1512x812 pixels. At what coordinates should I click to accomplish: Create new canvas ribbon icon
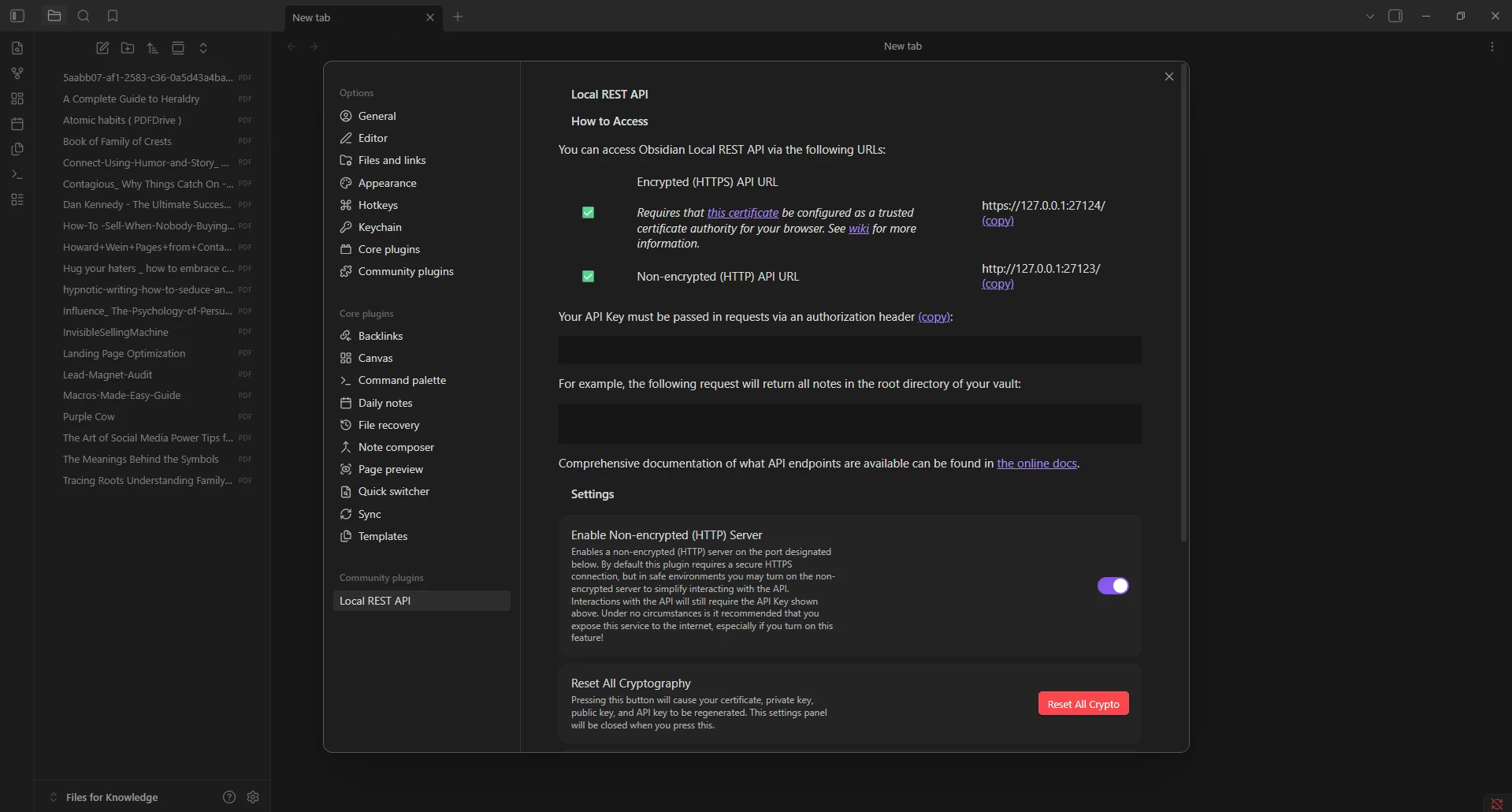pyautogui.click(x=17, y=99)
